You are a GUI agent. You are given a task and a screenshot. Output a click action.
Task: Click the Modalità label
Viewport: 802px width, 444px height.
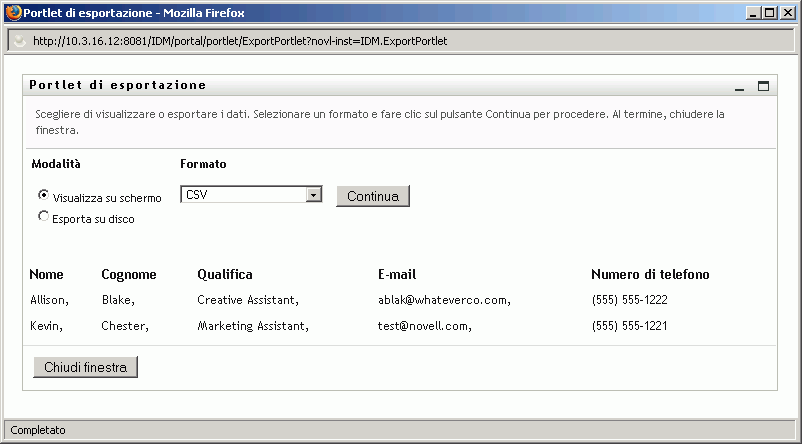pyautogui.click(x=56, y=164)
